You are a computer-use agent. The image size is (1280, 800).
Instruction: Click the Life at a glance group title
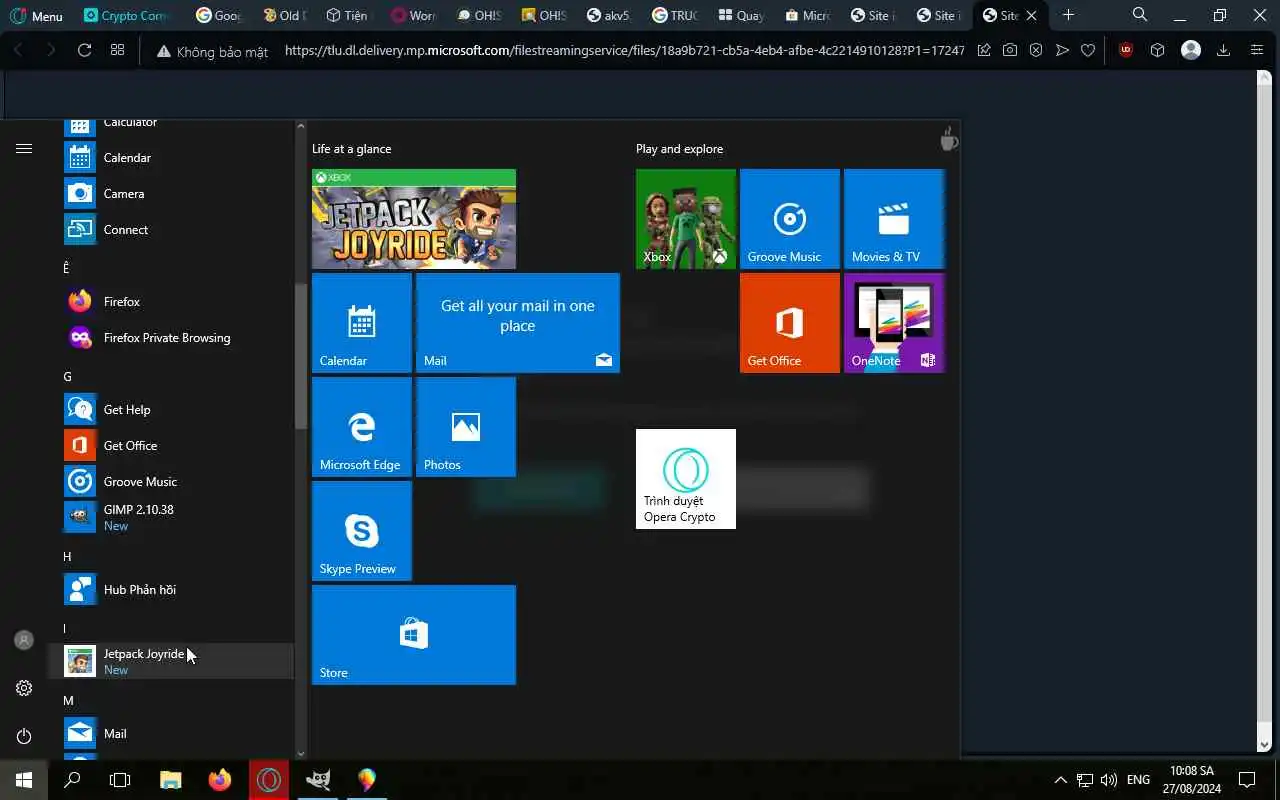tap(352, 149)
